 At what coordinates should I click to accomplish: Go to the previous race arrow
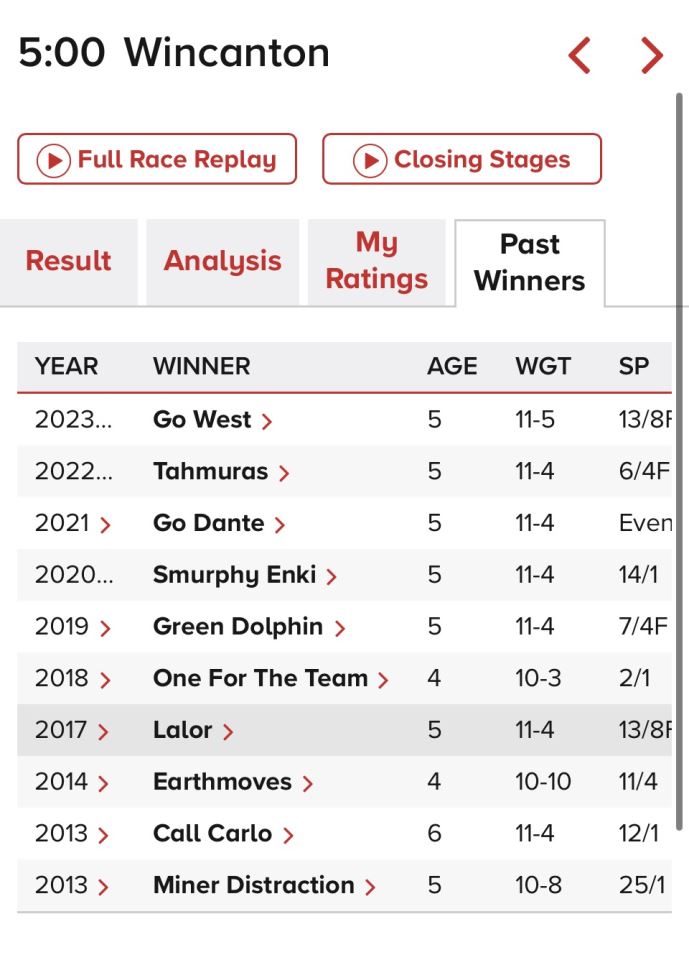click(x=579, y=55)
